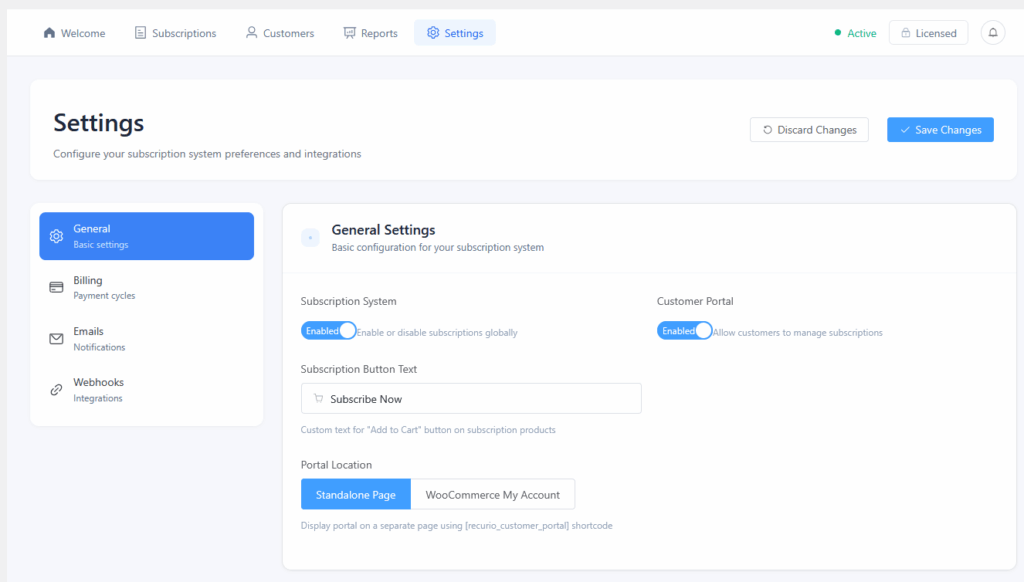Turn off the Customer Portal toggle
Image resolution: width=1024 pixels, height=582 pixels.
[684, 331]
